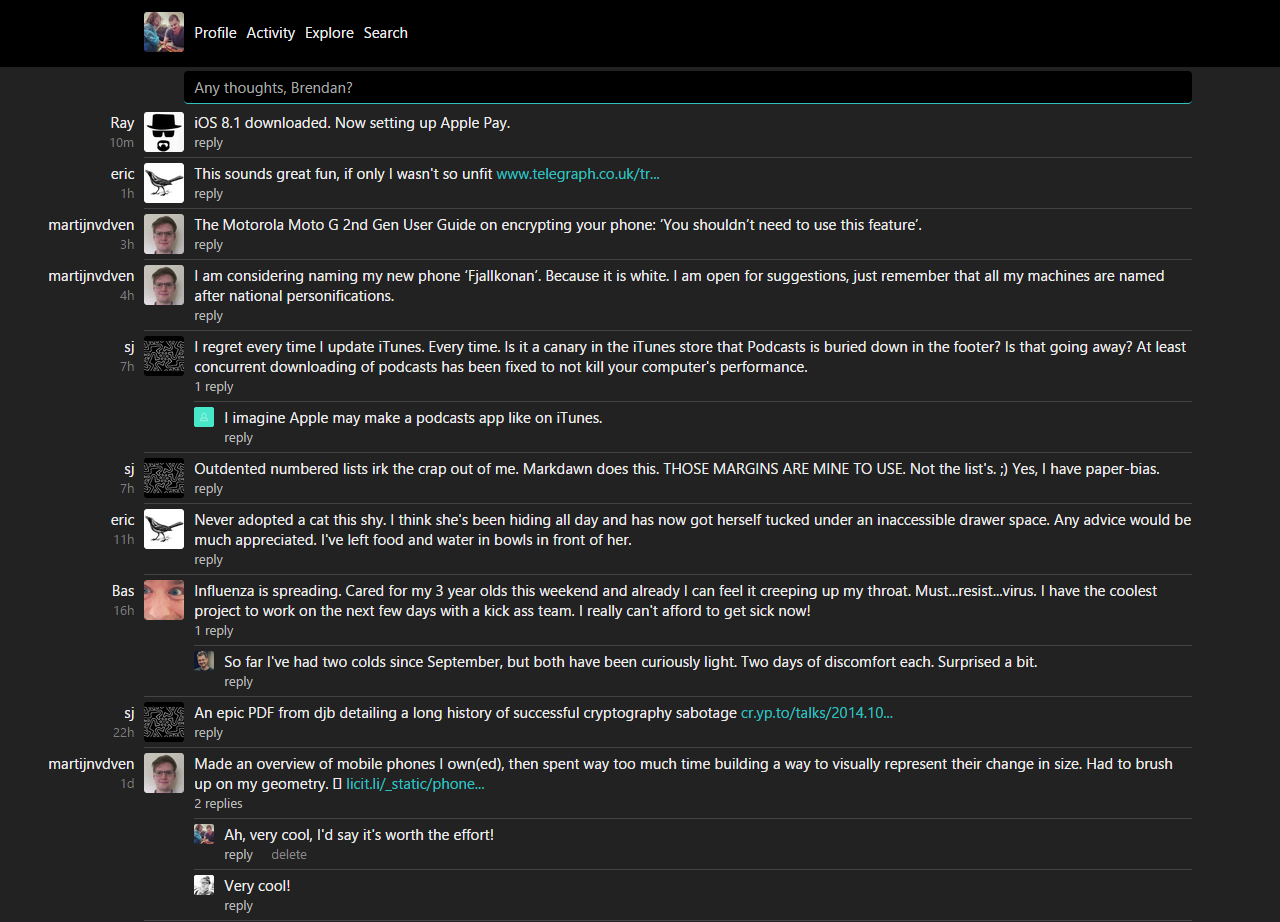Open the cr.yp.to talks PDF link

pyautogui.click(x=816, y=713)
